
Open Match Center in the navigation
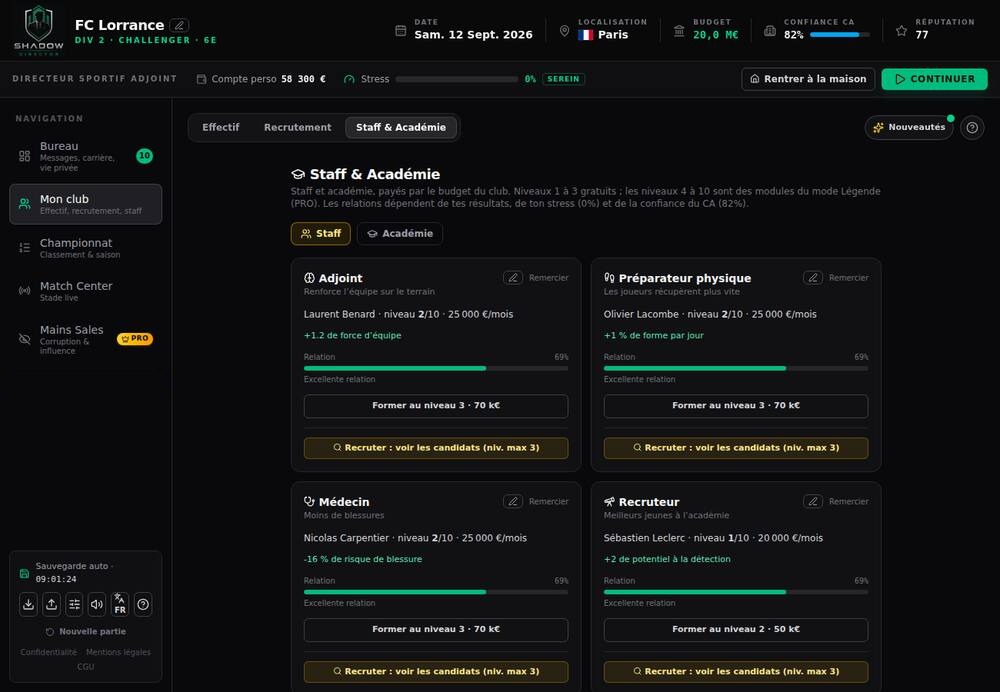85,291
